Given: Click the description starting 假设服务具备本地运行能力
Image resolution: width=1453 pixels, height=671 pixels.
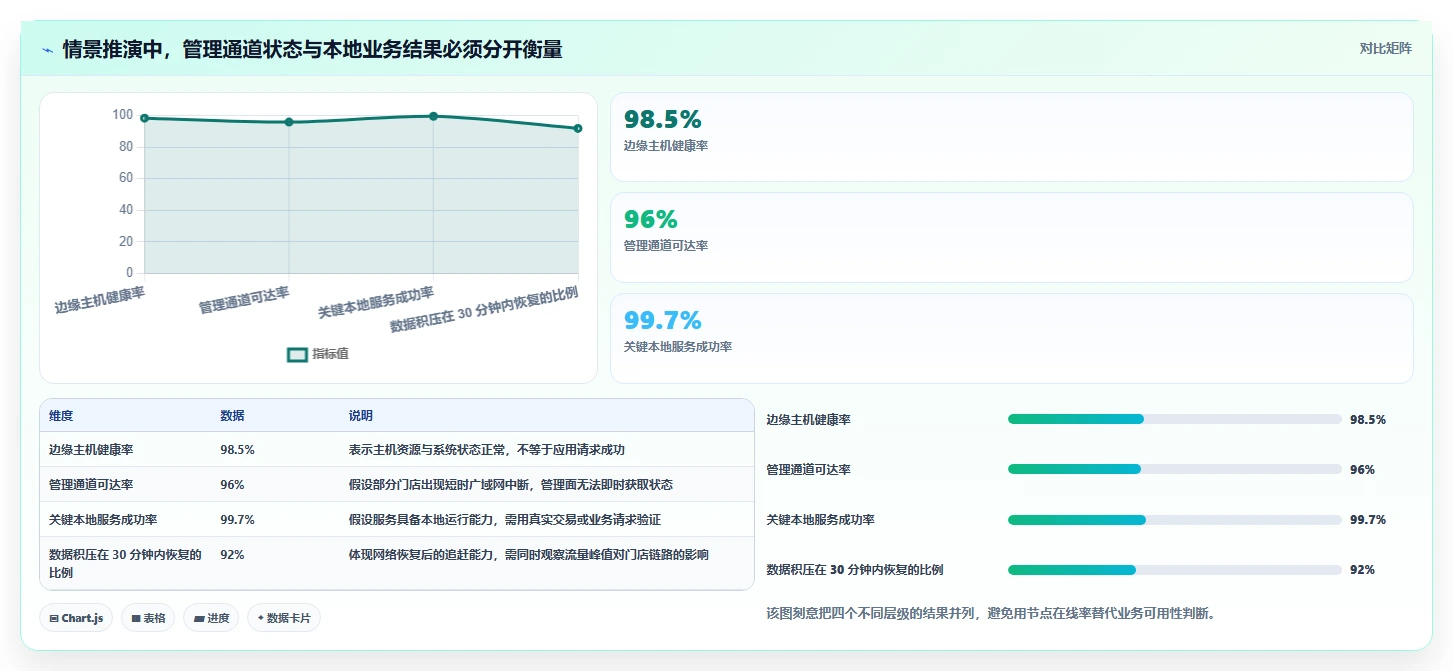Looking at the screenshot, I should pyautogui.click(x=504, y=520).
